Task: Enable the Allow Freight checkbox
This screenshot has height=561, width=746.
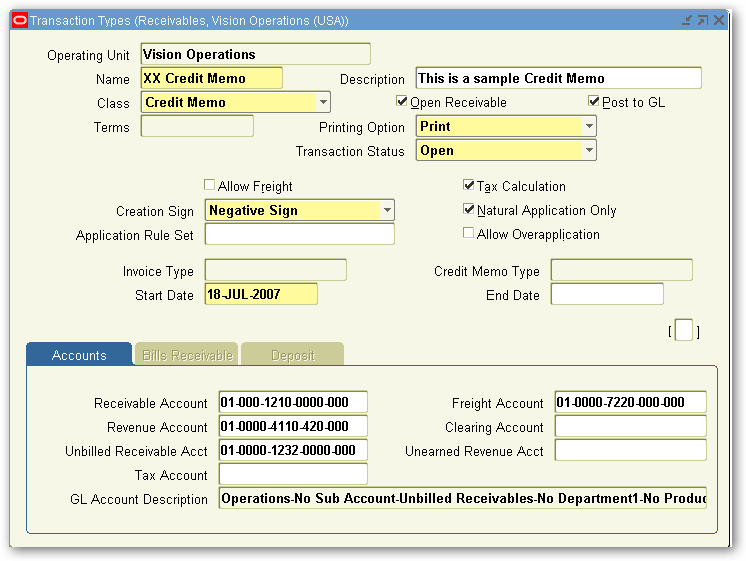Action: click(x=209, y=185)
